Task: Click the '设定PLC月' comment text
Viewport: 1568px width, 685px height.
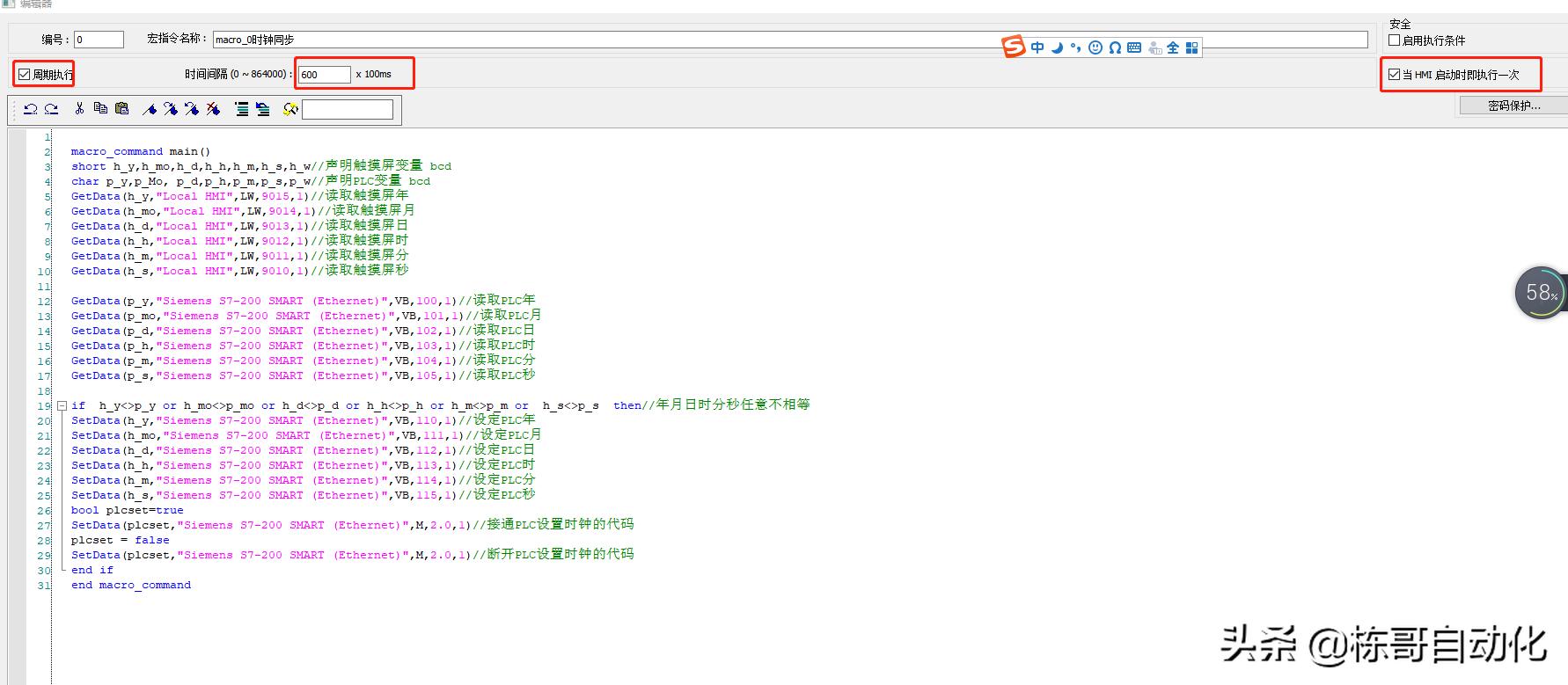Action: [x=510, y=434]
